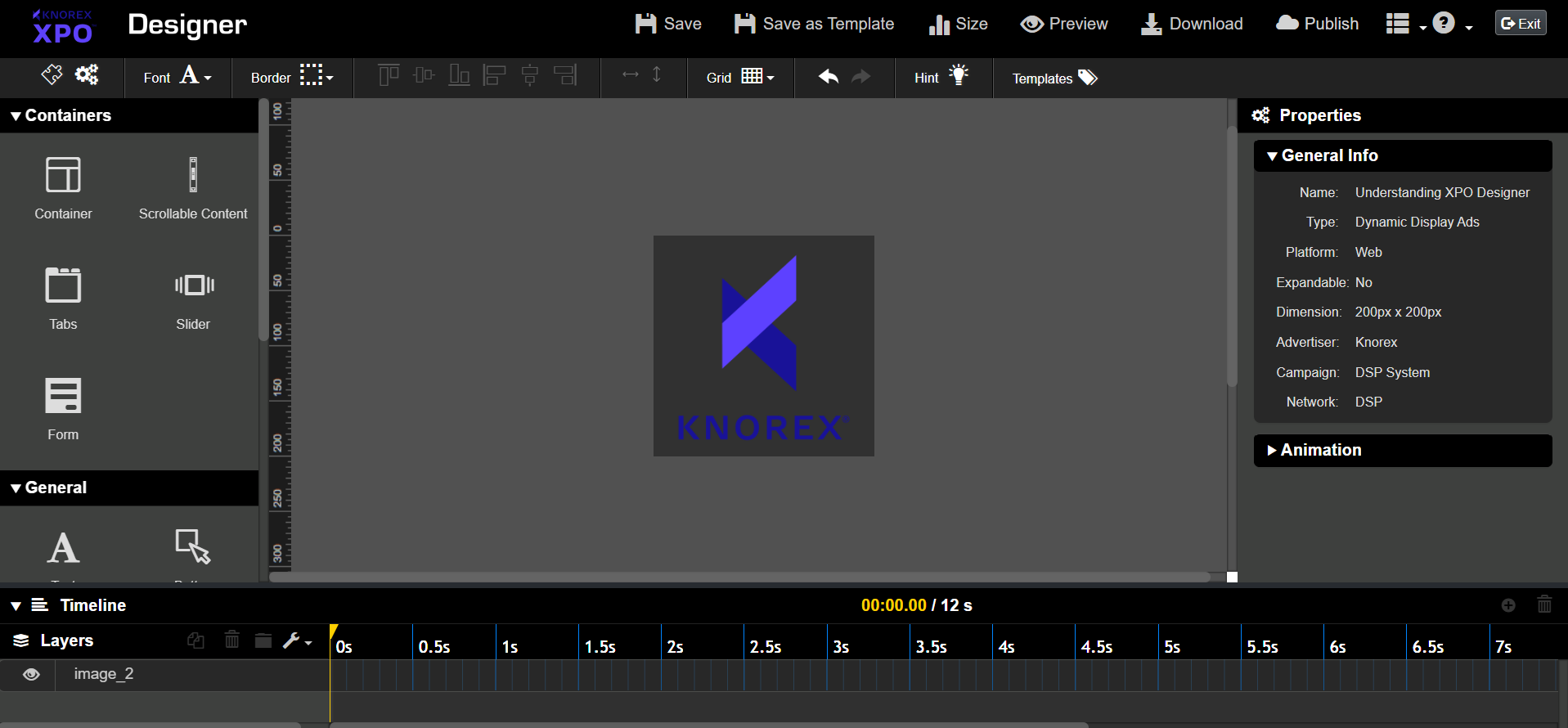
Task: Click the 2s marker on the timeline
Action: pyautogui.click(x=676, y=647)
